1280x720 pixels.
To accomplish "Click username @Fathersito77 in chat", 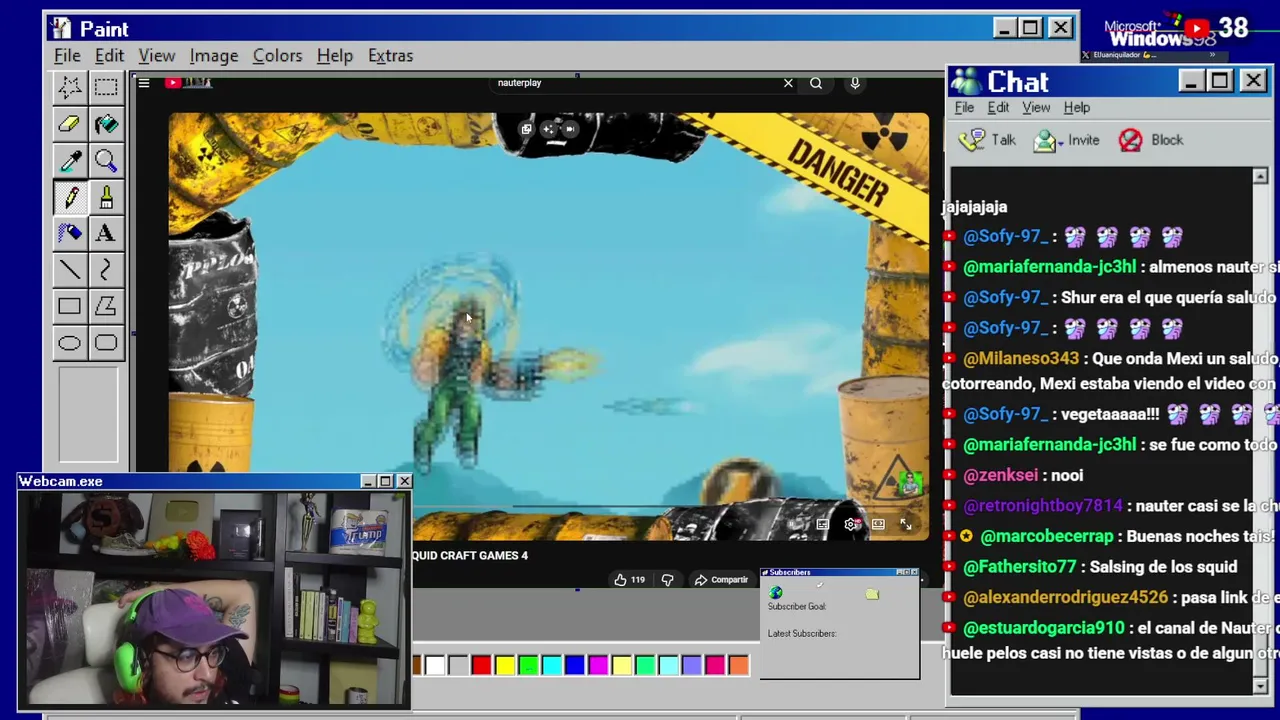I will pyautogui.click(x=1020, y=567).
